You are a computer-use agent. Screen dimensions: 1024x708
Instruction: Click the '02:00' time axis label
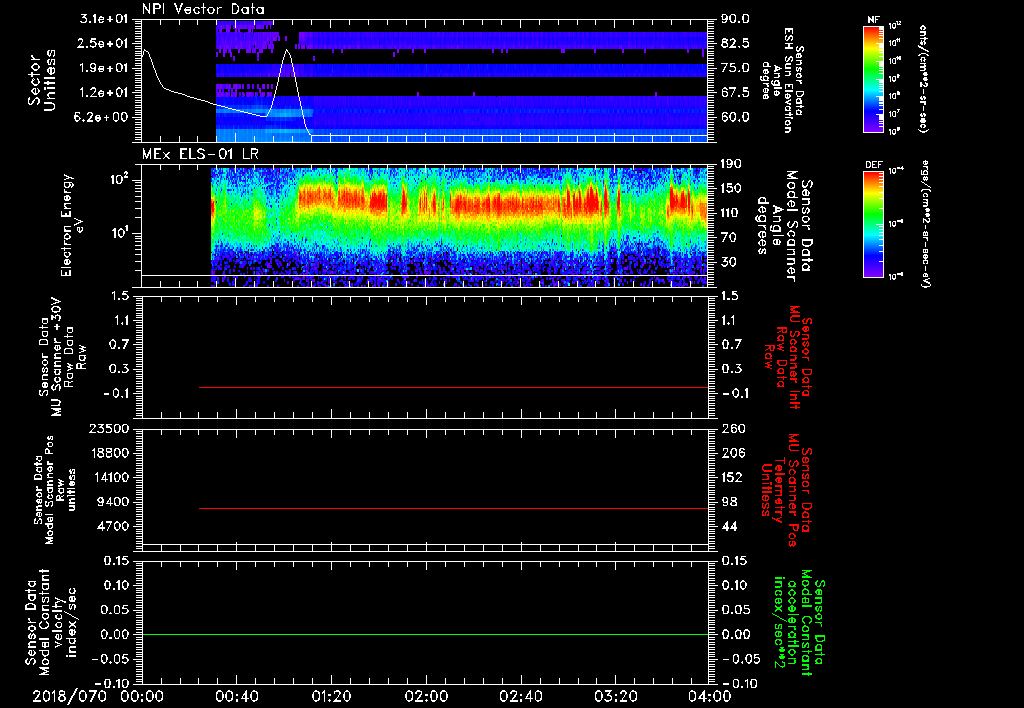tap(426, 696)
